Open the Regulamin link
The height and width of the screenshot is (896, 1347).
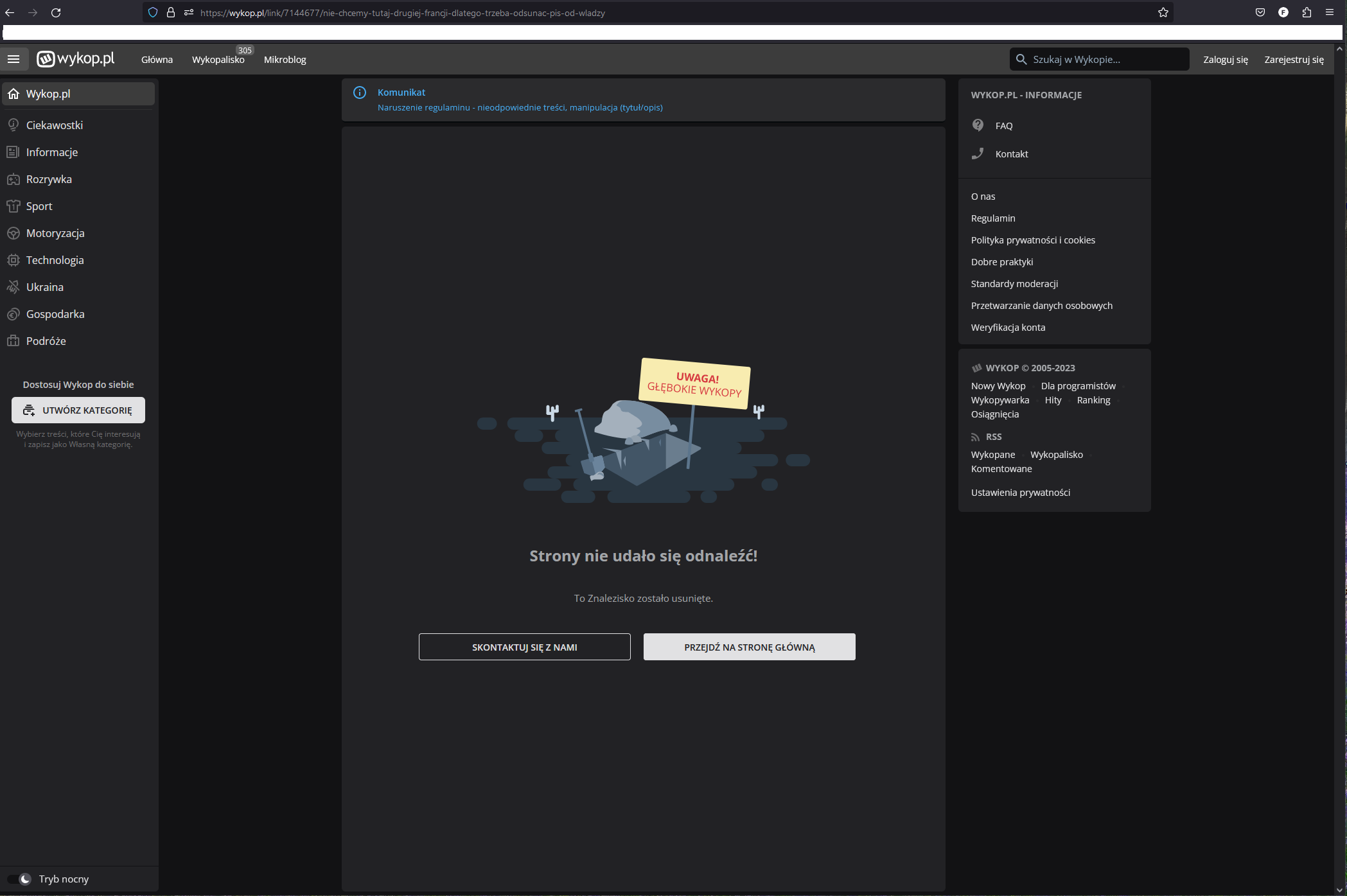pos(993,218)
